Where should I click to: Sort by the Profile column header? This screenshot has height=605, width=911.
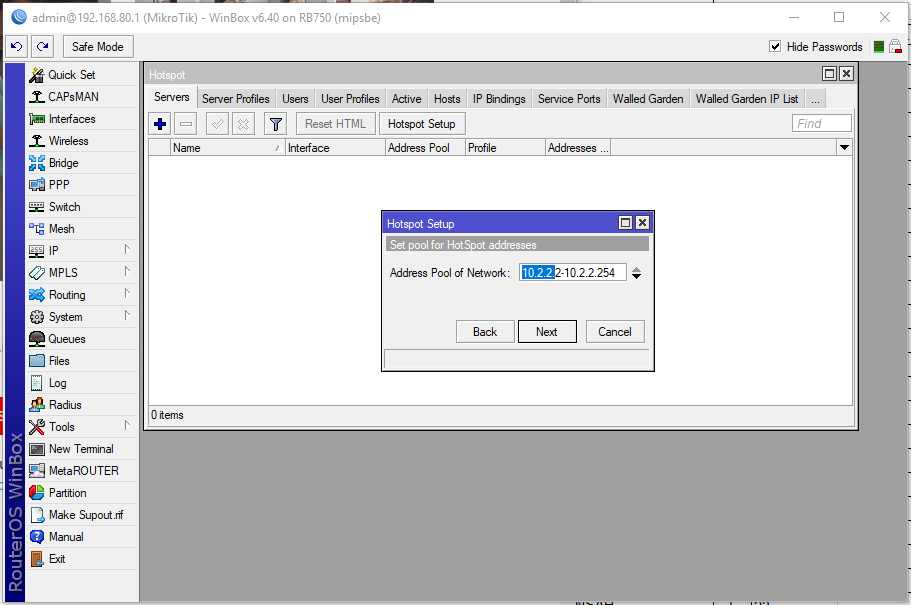pyautogui.click(x=505, y=148)
